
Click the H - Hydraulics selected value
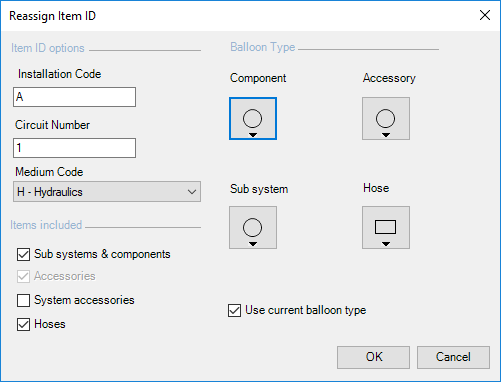(x=50, y=192)
